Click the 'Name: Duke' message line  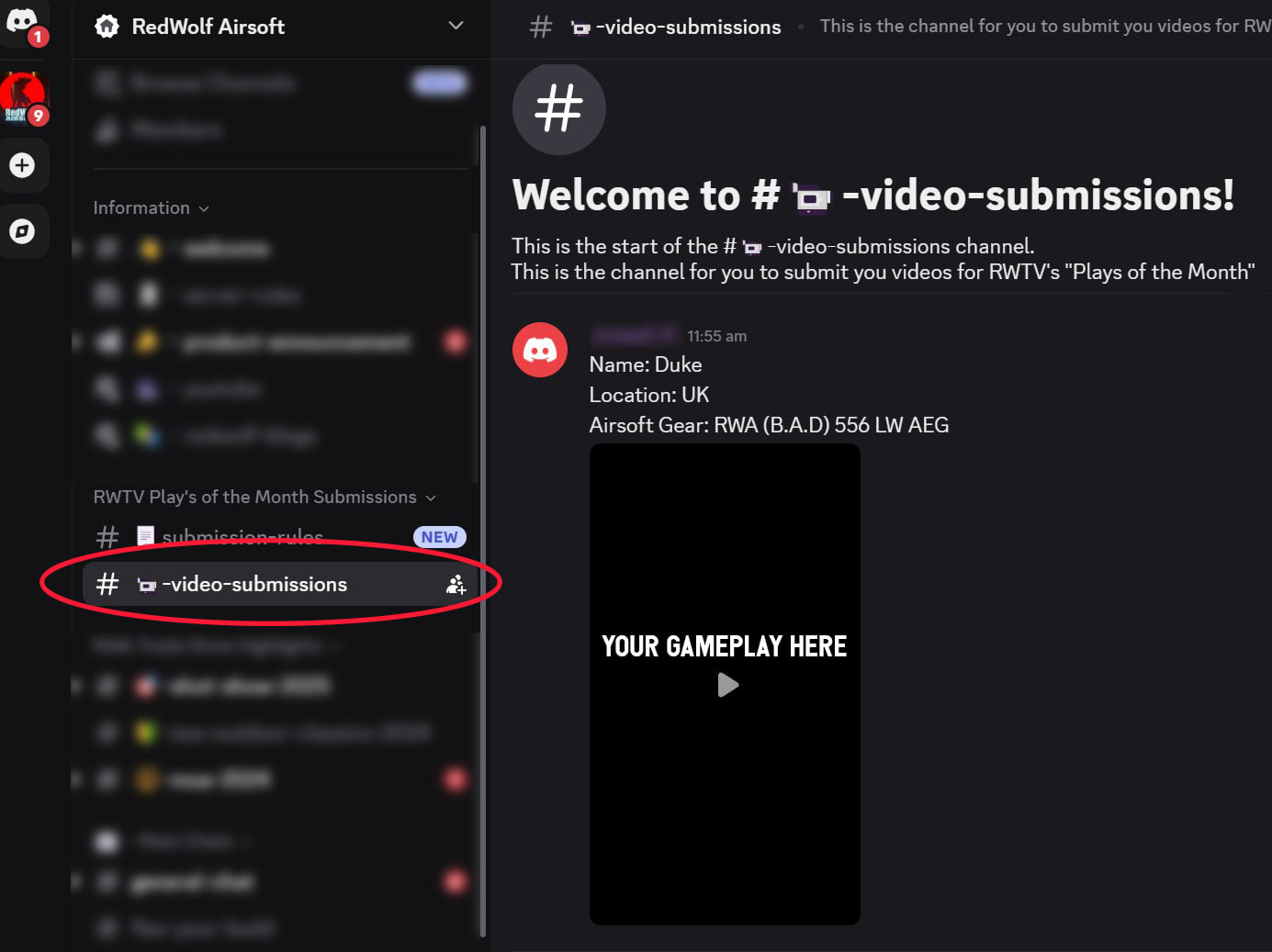646,364
